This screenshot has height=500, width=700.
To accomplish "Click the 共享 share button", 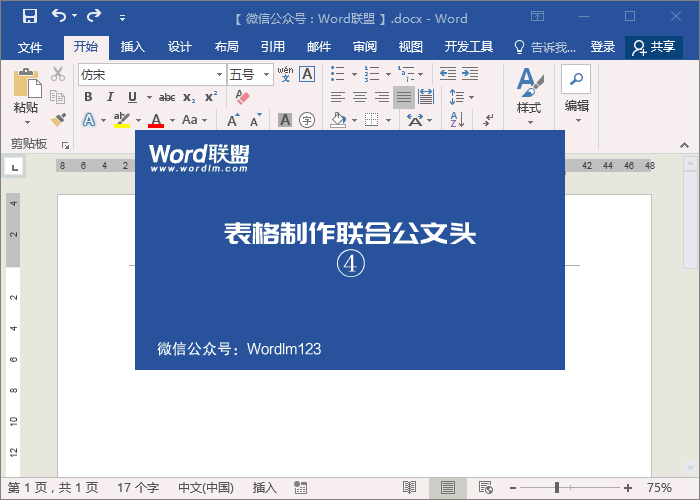I will pyautogui.click(x=654, y=47).
